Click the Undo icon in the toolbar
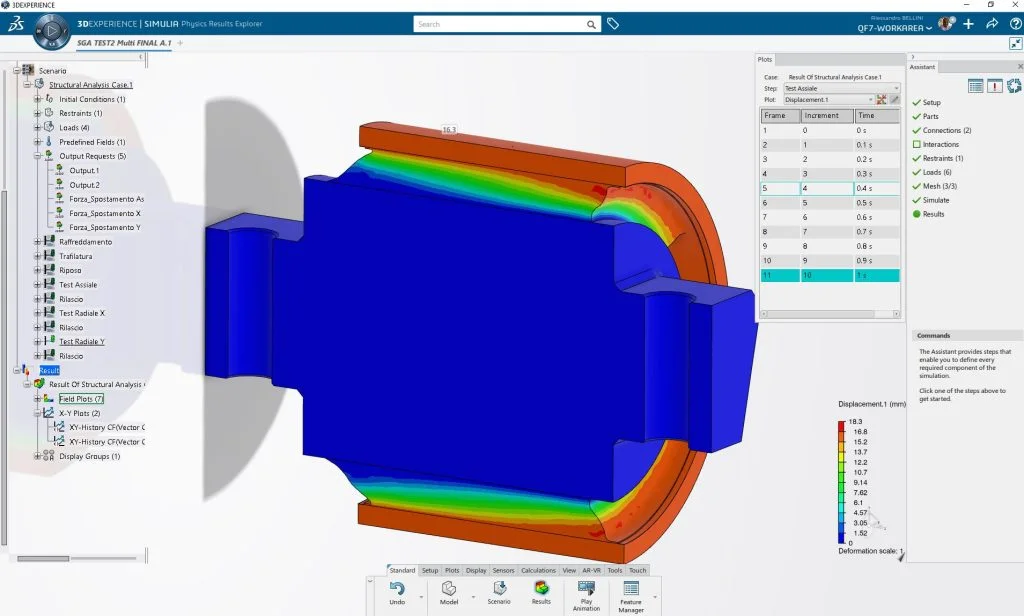 click(397, 589)
